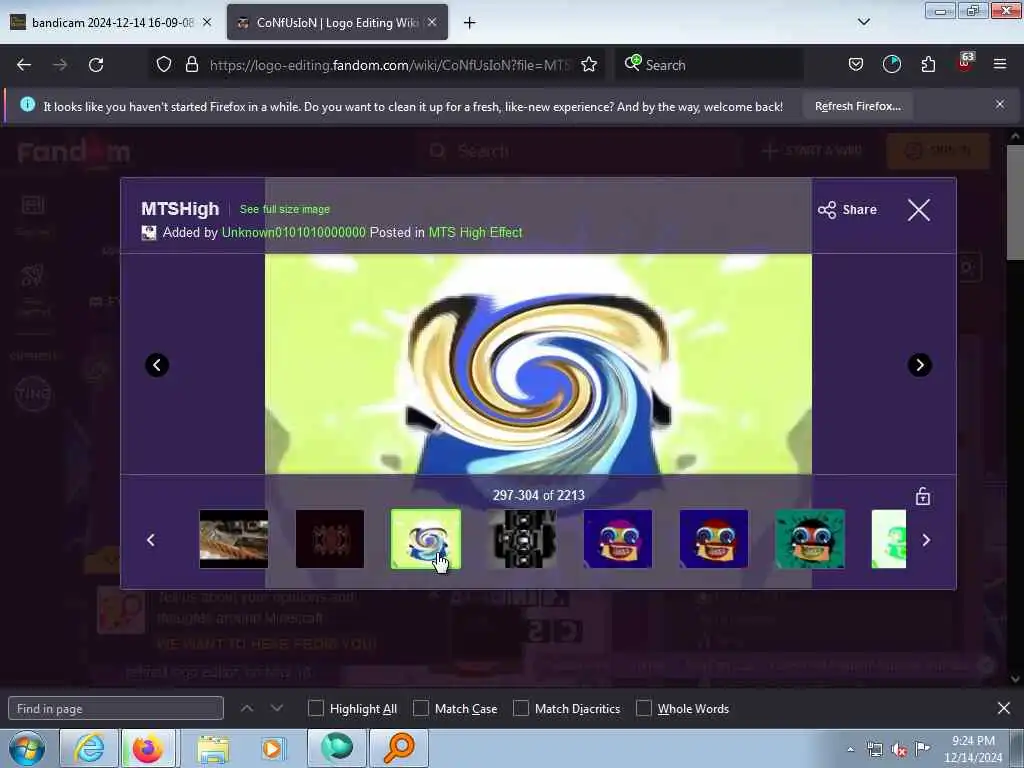Image resolution: width=1024 pixels, height=768 pixels.
Task: Click the Share icon in lightbox
Action: point(827,210)
